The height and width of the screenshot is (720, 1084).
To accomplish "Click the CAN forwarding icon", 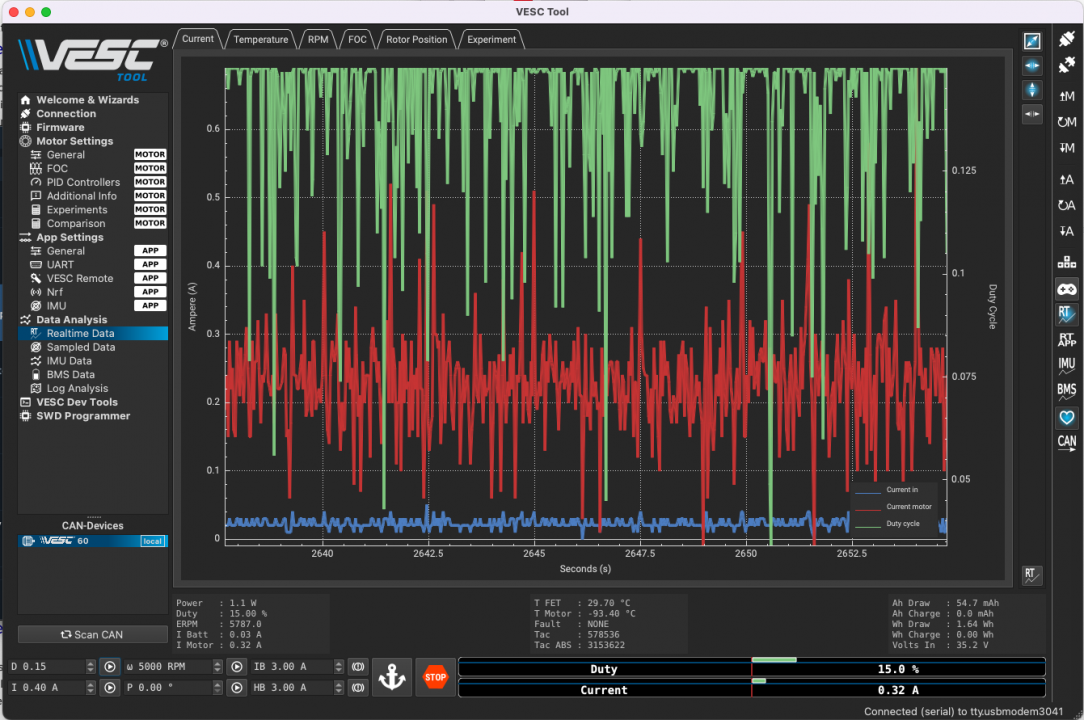I will [1065, 442].
